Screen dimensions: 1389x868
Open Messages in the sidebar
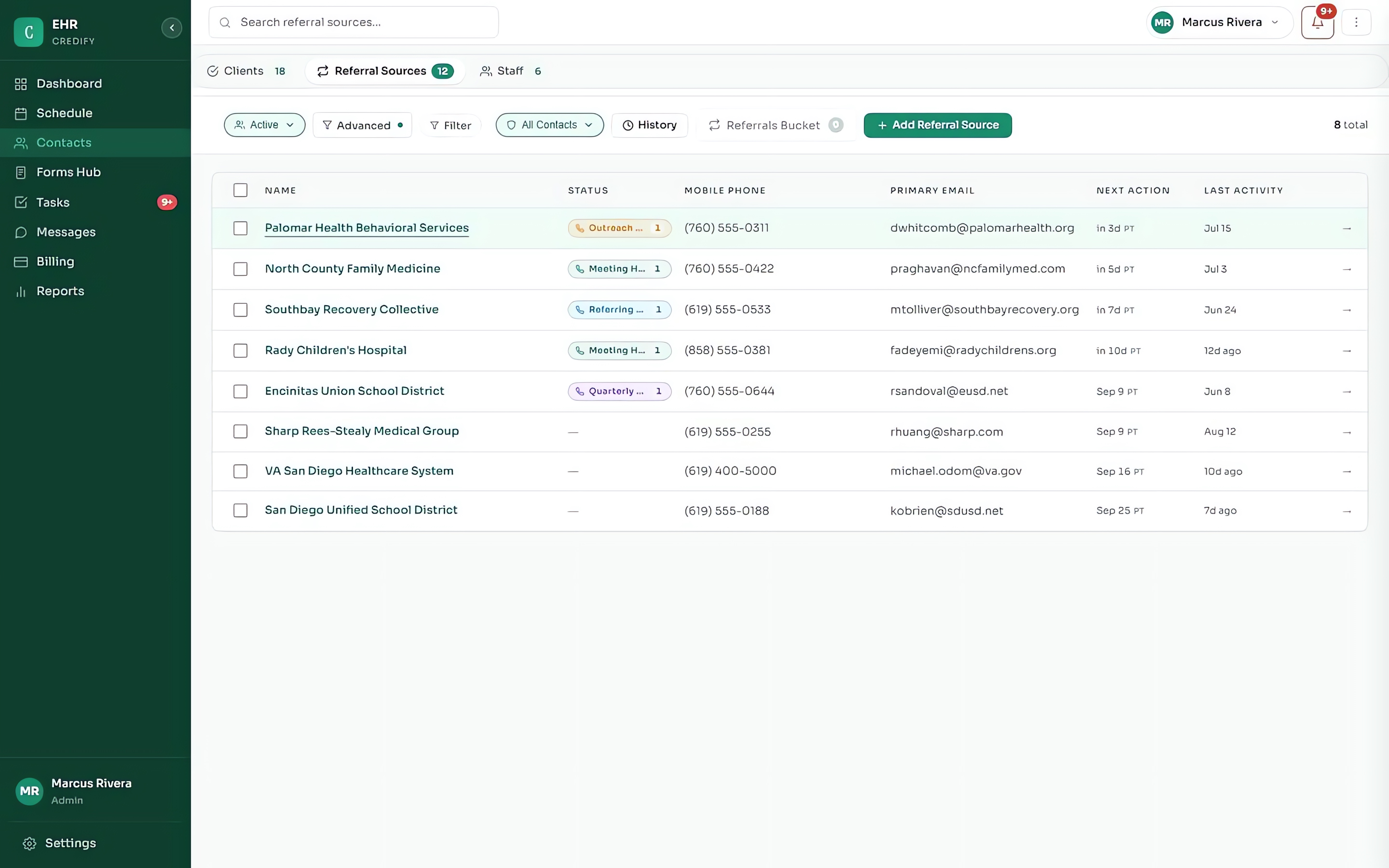[x=95, y=232]
